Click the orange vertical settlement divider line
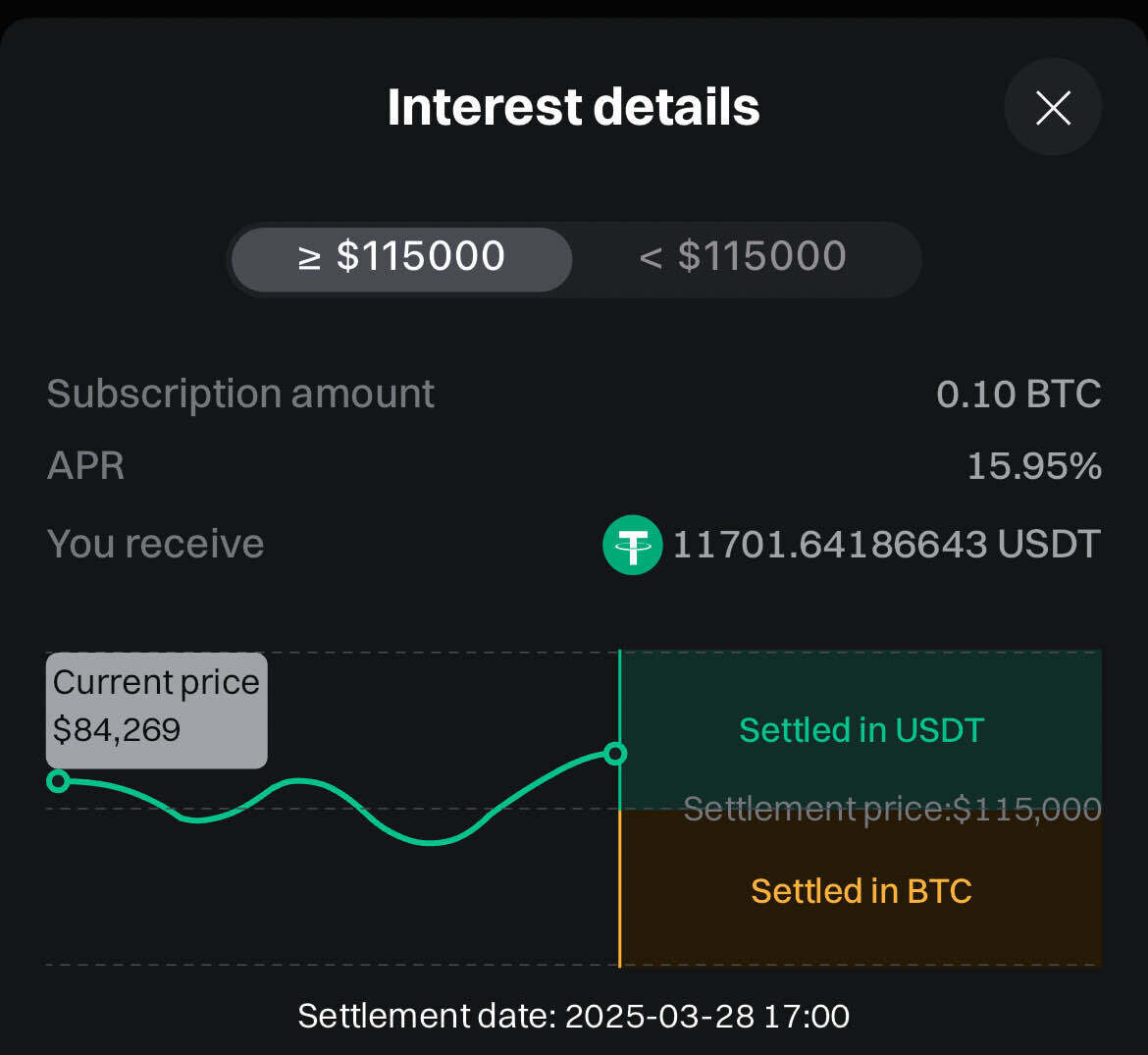The image size is (1148, 1055). (x=620, y=888)
